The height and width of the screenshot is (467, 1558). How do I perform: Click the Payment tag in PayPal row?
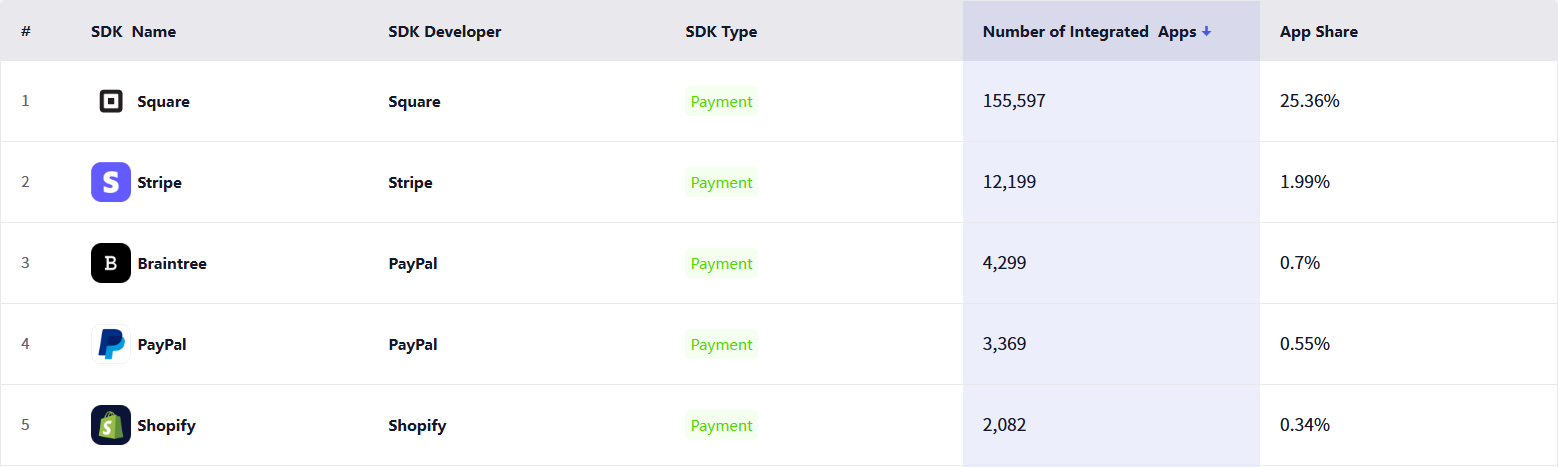tap(721, 345)
